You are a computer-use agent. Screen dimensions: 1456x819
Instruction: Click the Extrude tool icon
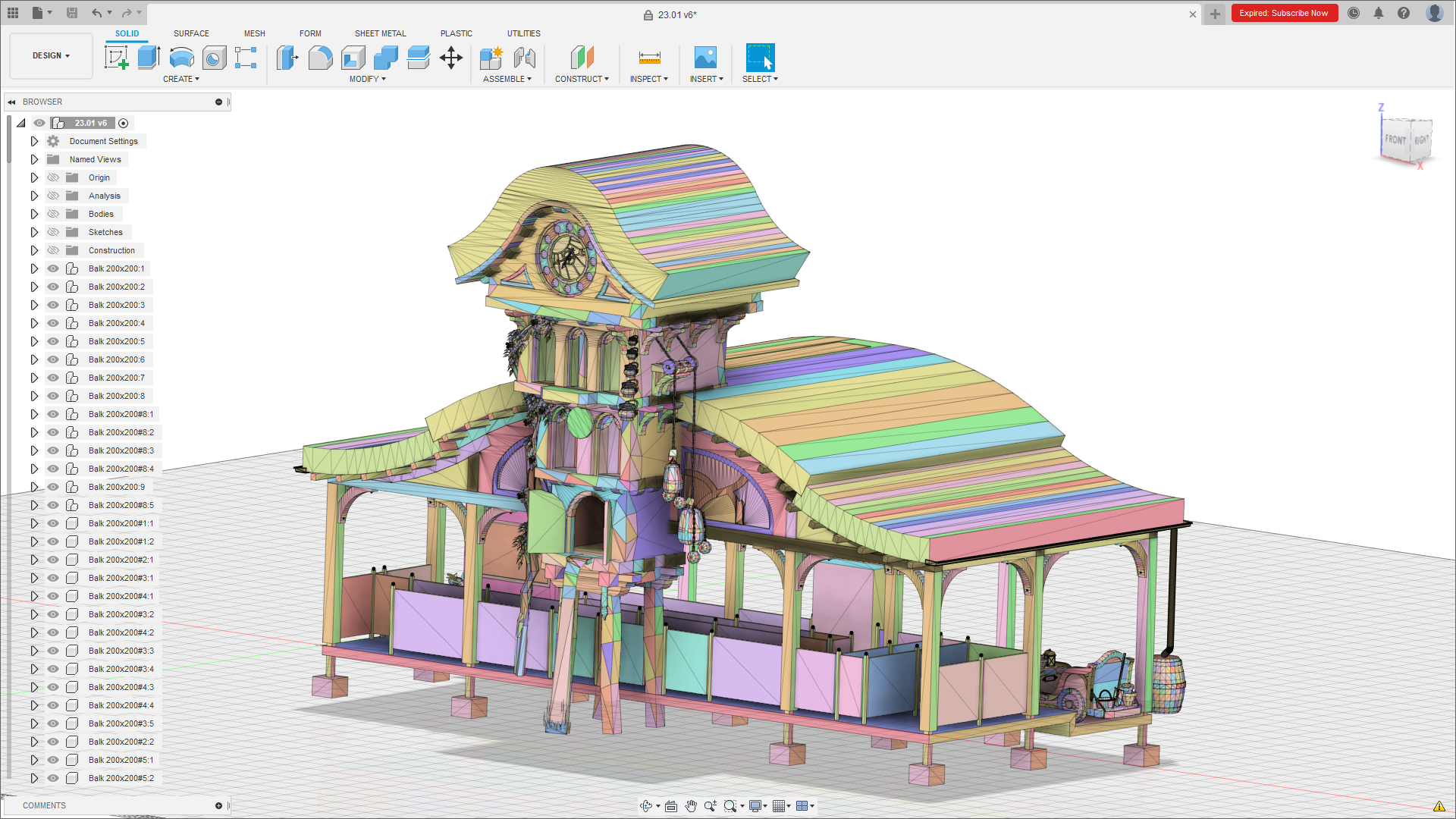pos(149,58)
